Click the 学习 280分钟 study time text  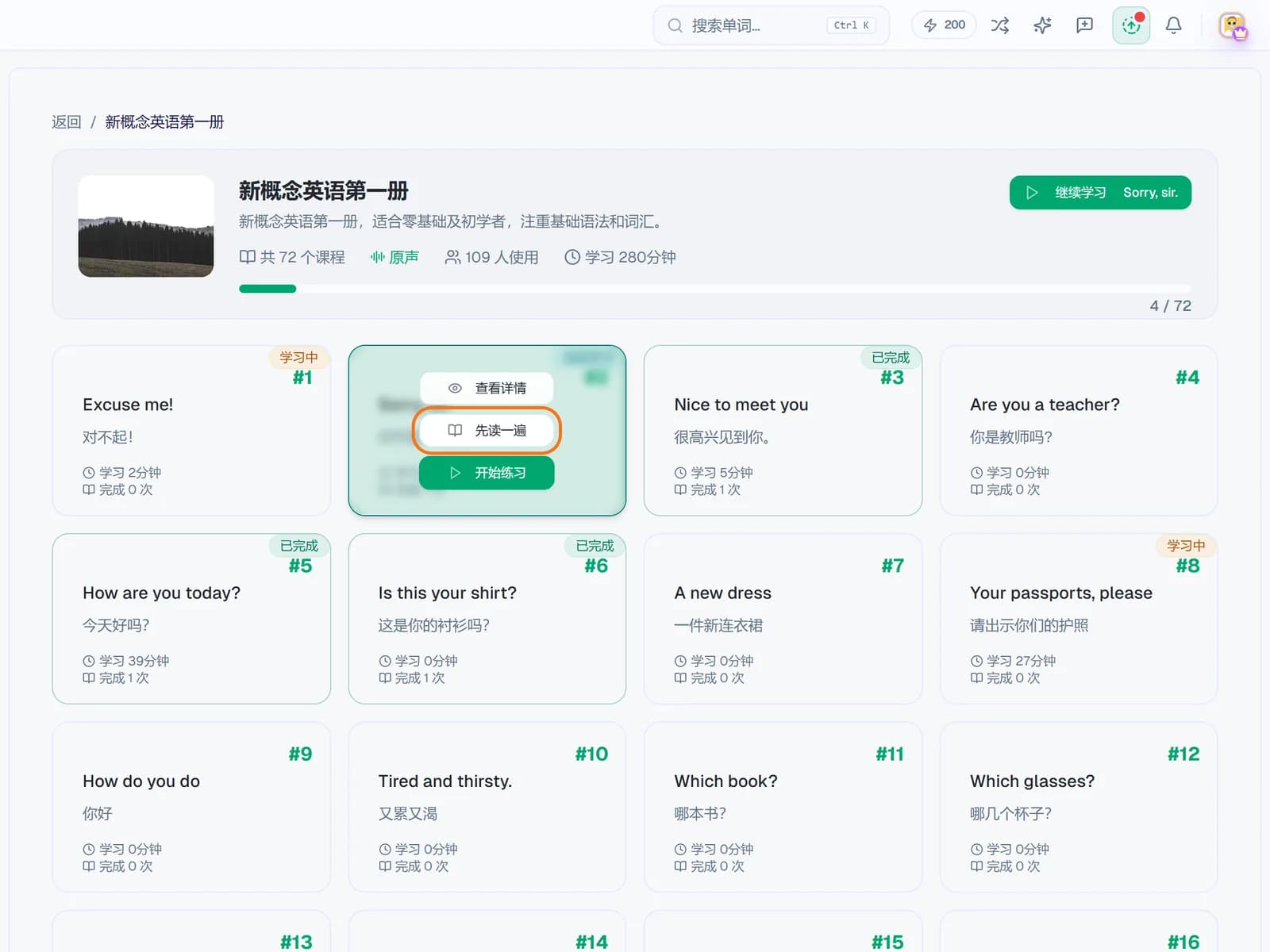click(x=620, y=257)
